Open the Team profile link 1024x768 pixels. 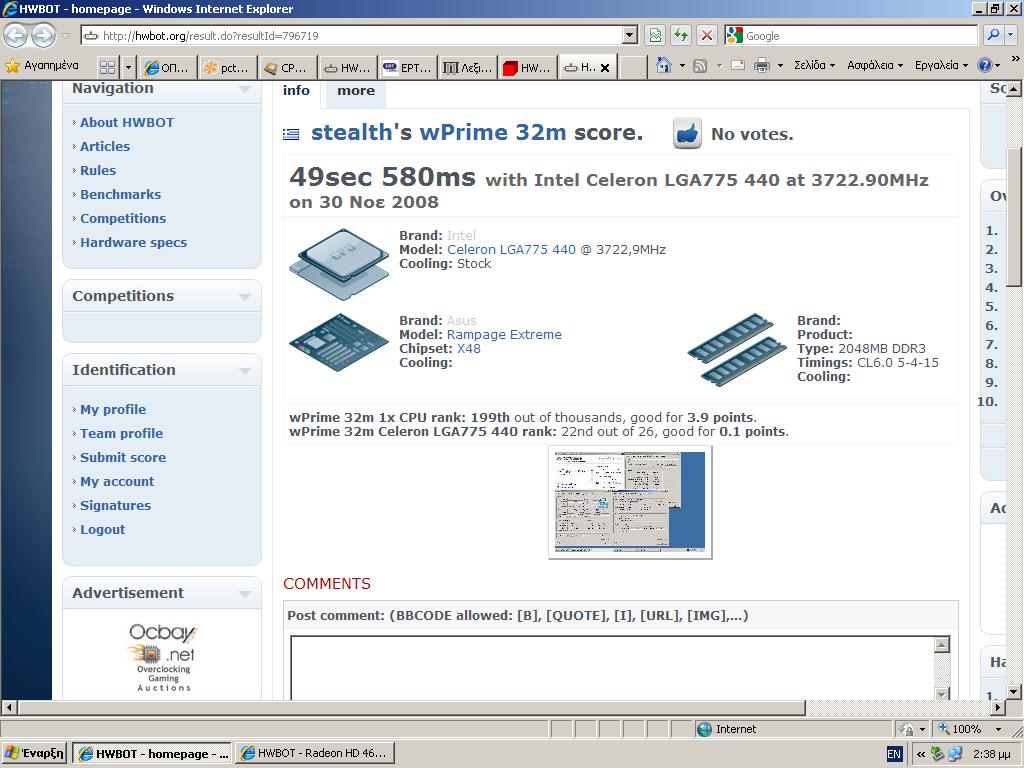click(121, 433)
